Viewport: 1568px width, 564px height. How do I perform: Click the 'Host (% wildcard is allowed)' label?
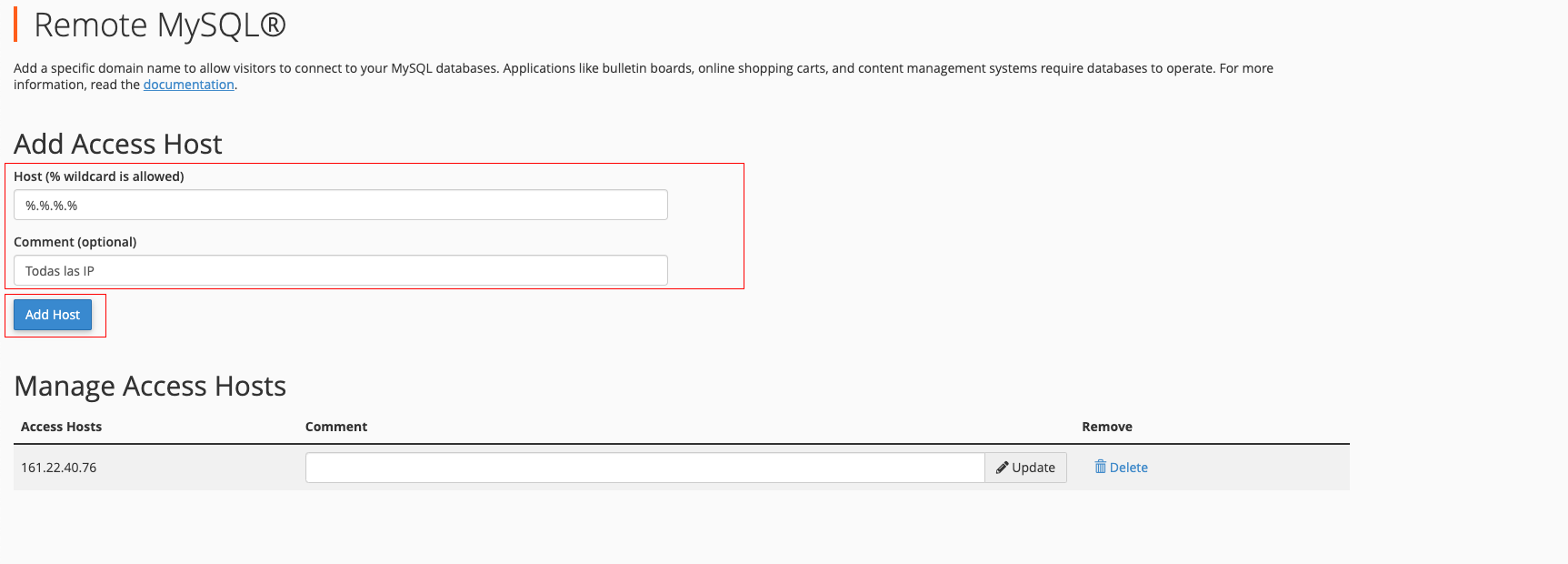click(x=99, y=176)
